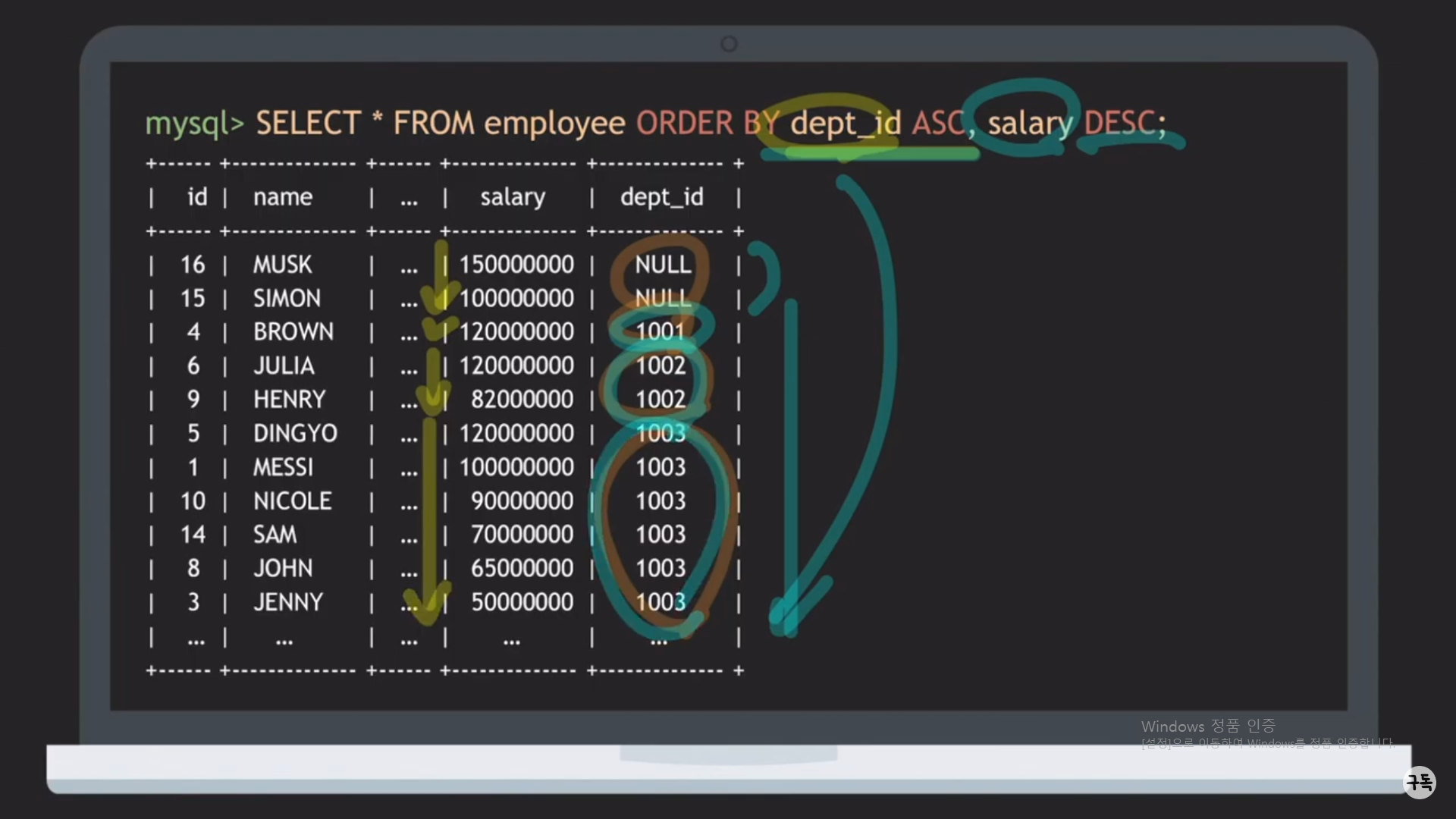1456x819 pixels.
Task: Click the name column header
Action: click(283, 197)
